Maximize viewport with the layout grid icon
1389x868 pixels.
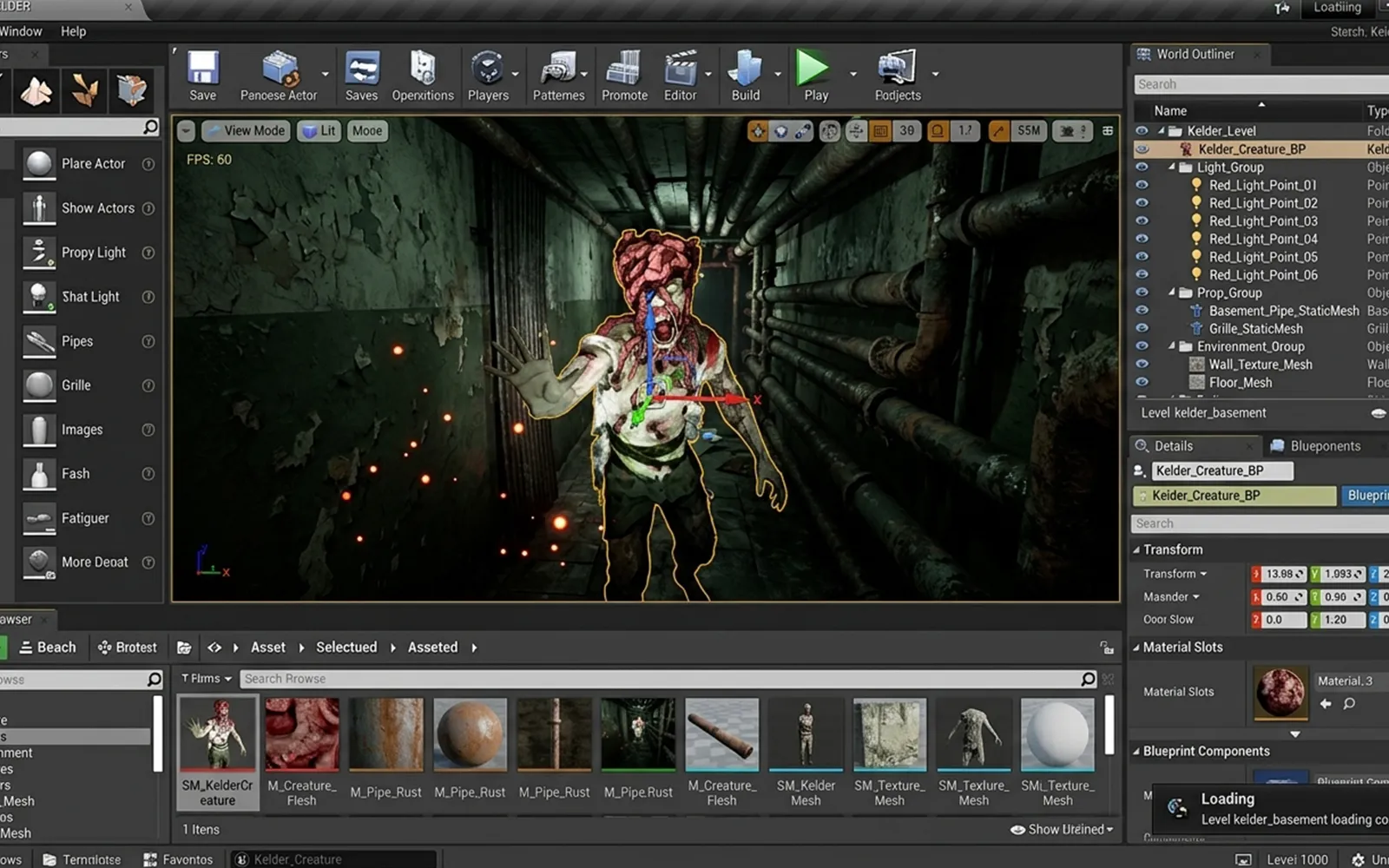pyautogui.click(x=1108, y=131)
